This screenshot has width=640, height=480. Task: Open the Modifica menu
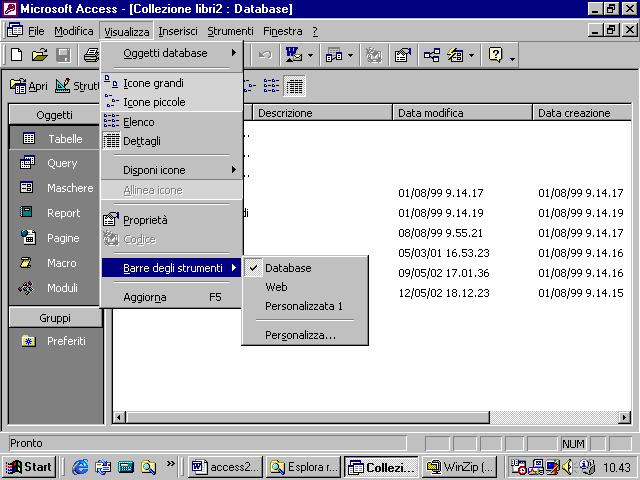(x=73, y=31)
